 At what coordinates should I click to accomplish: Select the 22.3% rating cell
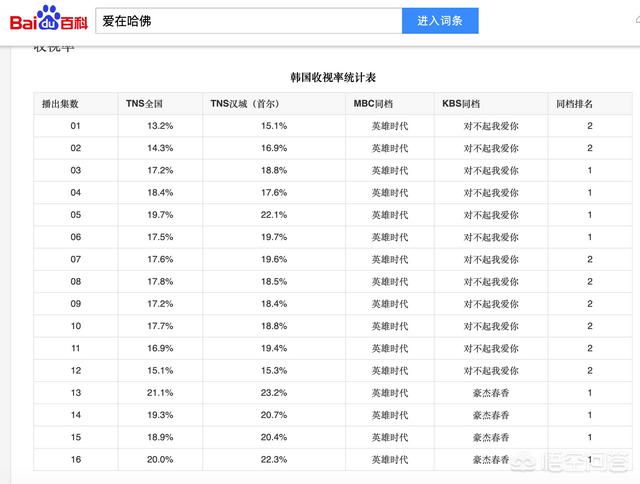274,460
